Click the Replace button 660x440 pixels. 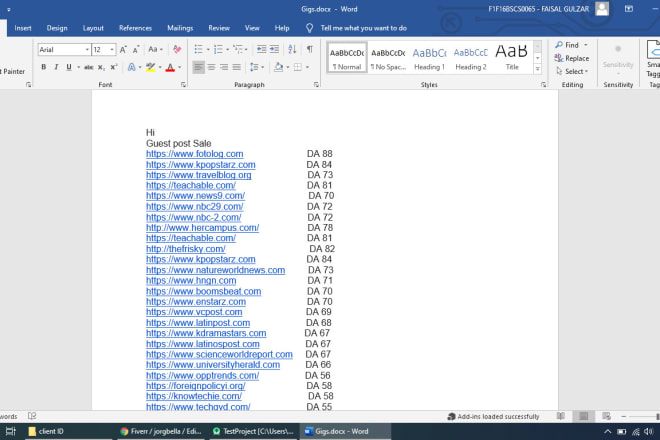pos(572,58)
